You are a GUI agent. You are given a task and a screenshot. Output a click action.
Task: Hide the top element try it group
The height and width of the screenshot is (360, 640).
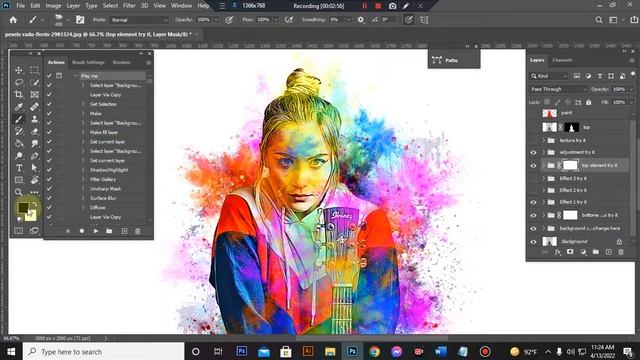pos(533,166)
